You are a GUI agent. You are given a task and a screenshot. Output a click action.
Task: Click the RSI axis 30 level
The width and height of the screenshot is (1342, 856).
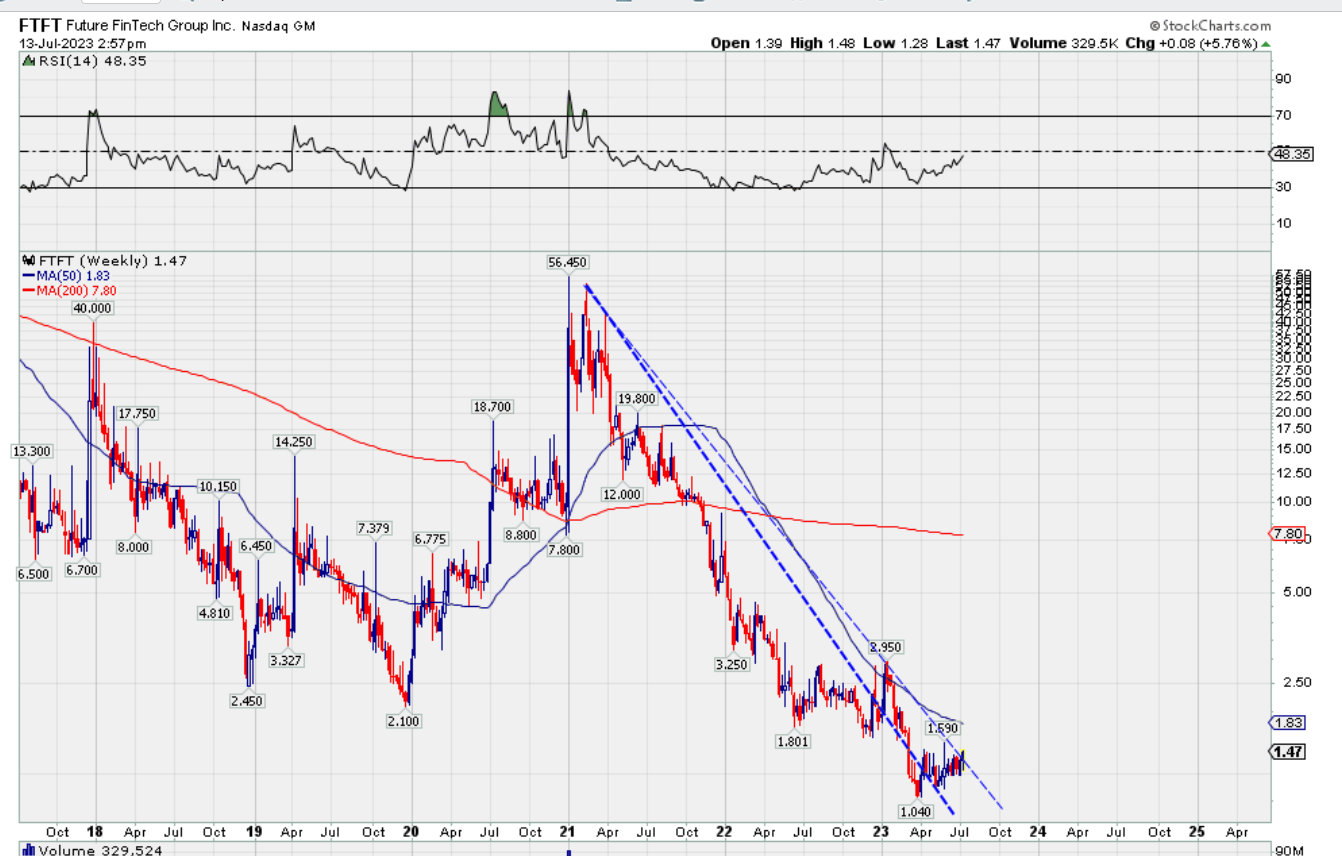(x=1282, y=187)
